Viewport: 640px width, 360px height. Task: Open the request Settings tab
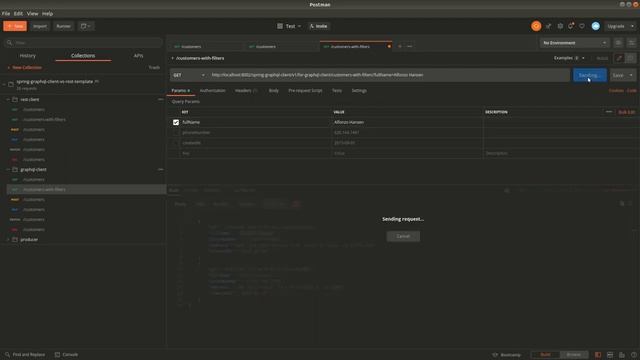359,91
